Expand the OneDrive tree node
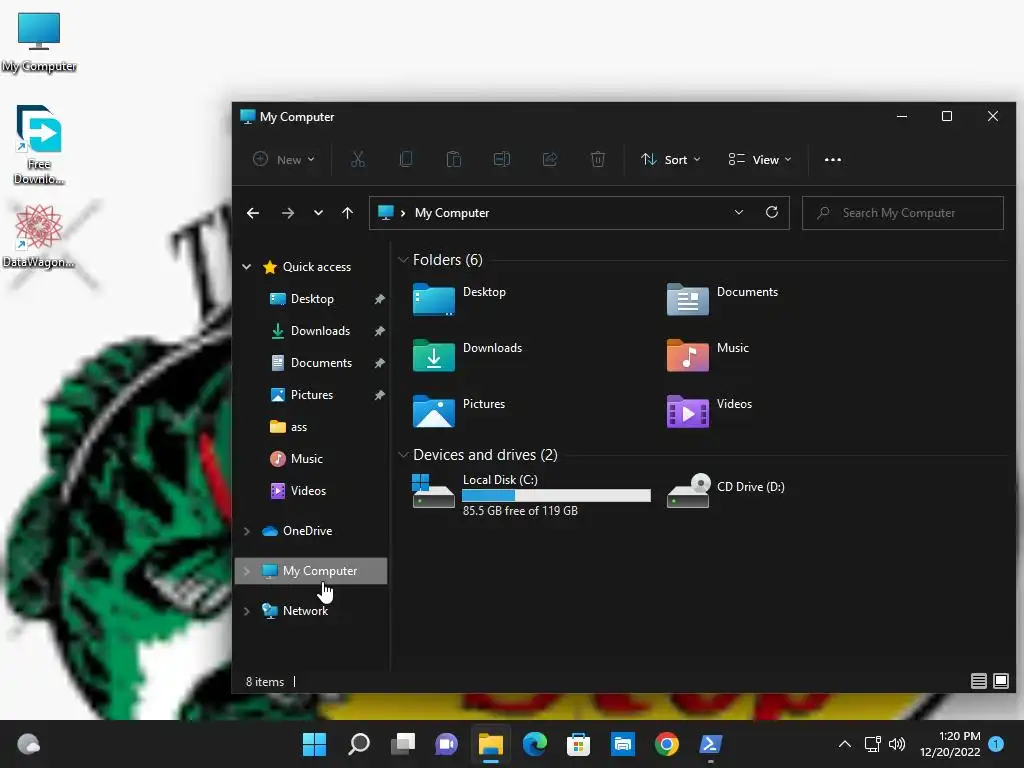 pos(247,531)
